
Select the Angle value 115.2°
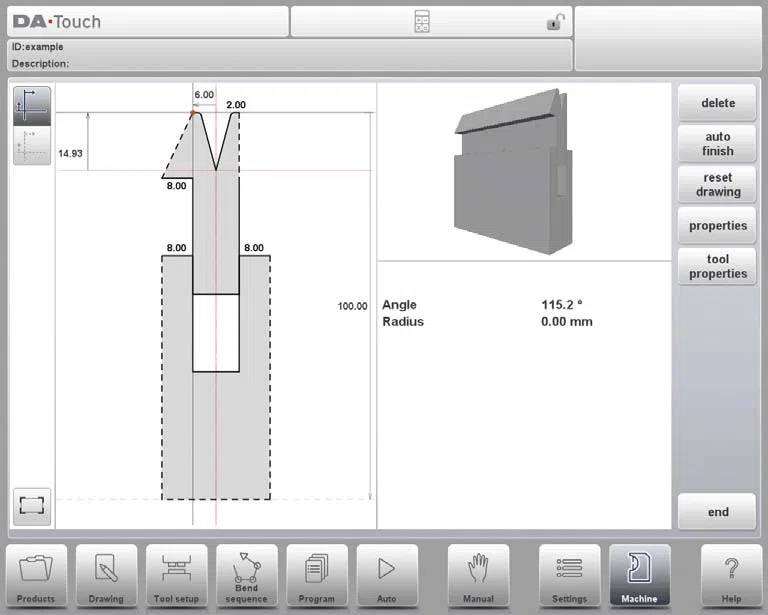pyautogui.click(x=562, y=305)
